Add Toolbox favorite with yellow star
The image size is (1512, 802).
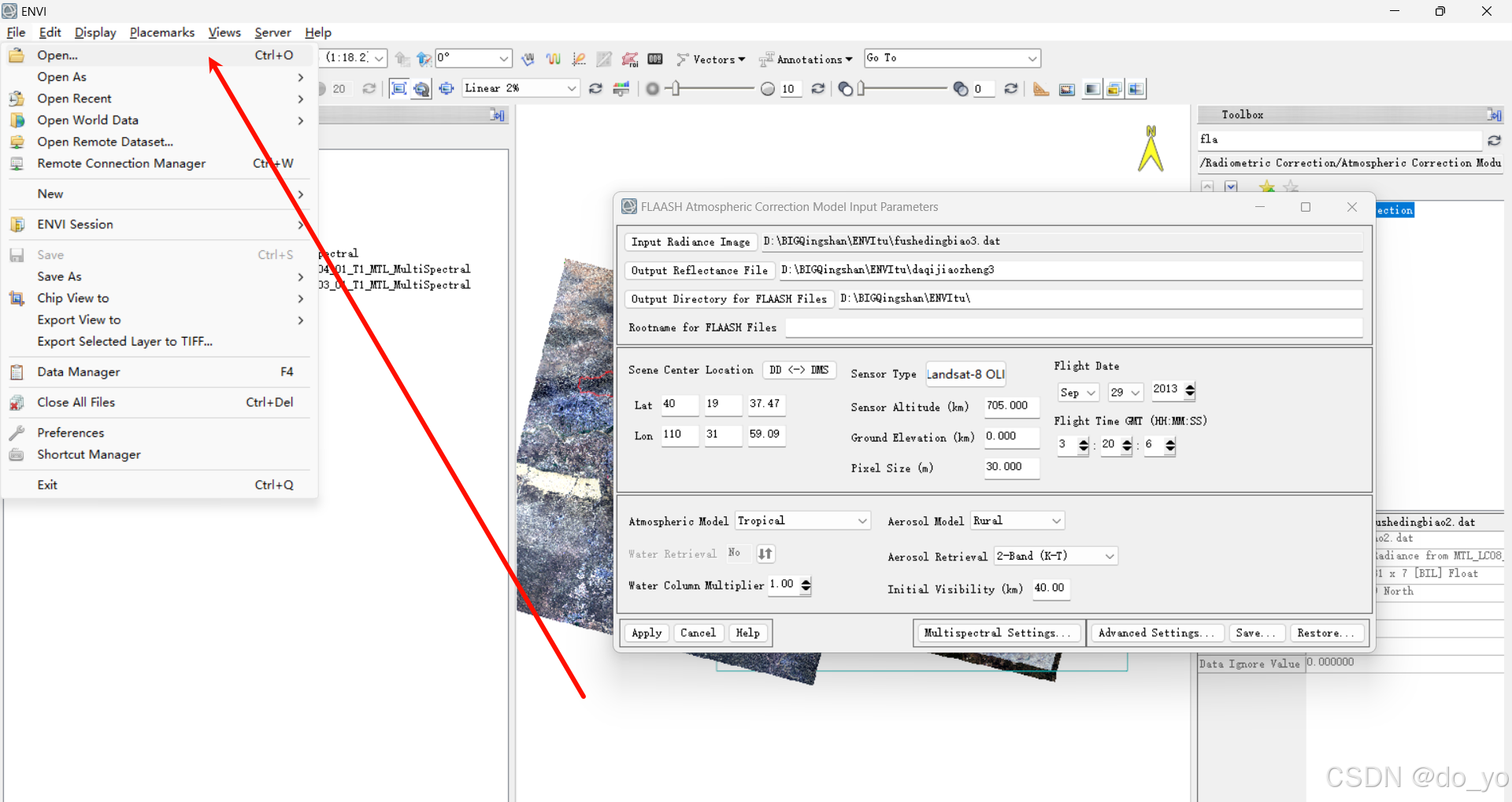pyautogui.click(x=1266, y=187)
